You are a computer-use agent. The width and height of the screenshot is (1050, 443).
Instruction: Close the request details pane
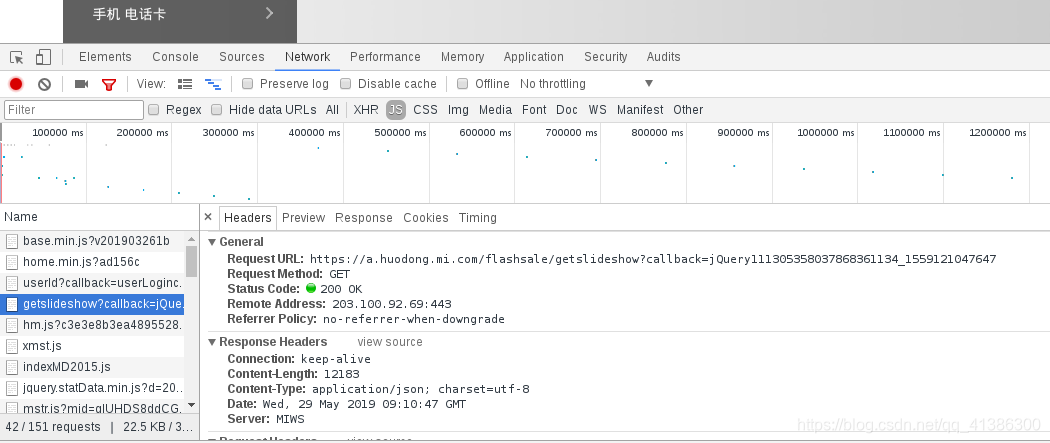(x=208, y=217)
